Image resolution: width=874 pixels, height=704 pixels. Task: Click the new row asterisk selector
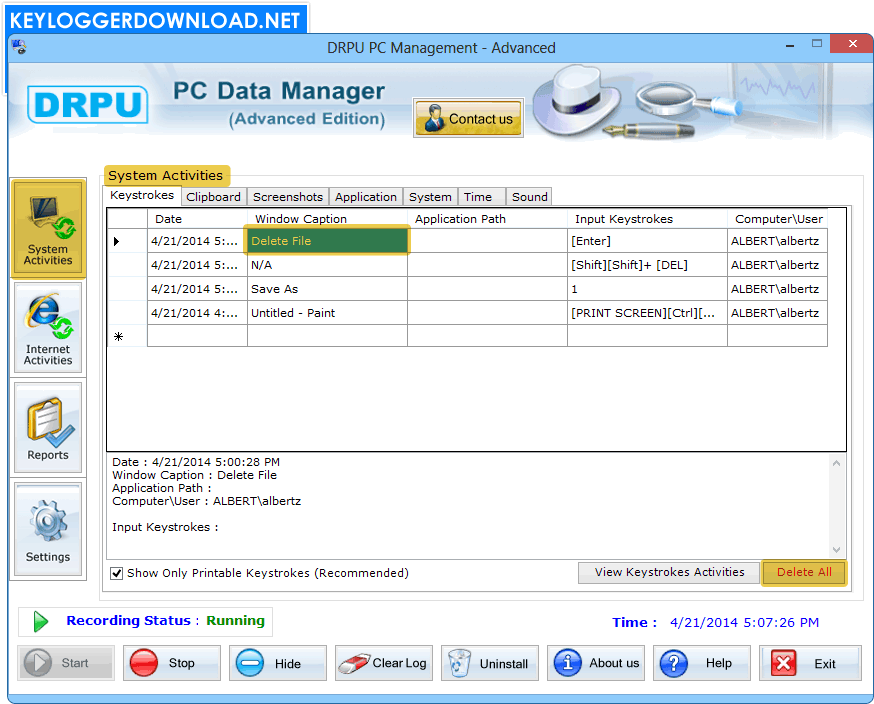point(127,337)
